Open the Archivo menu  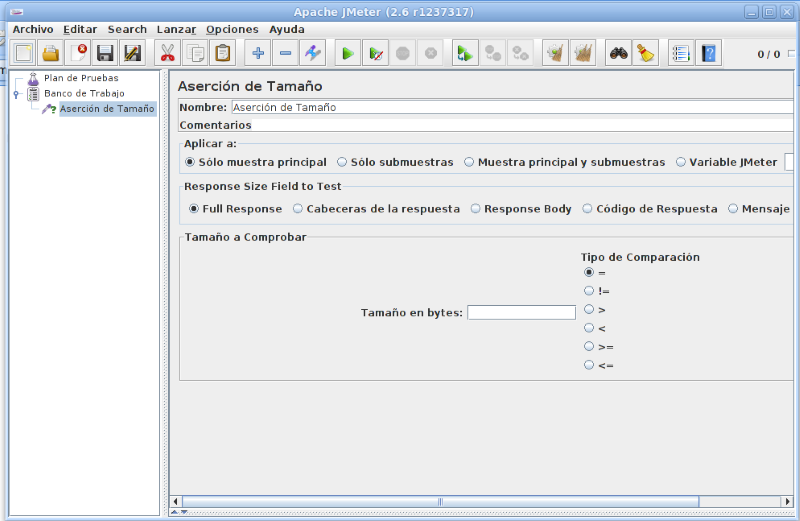pyautogui.click(x=33, y=30)
